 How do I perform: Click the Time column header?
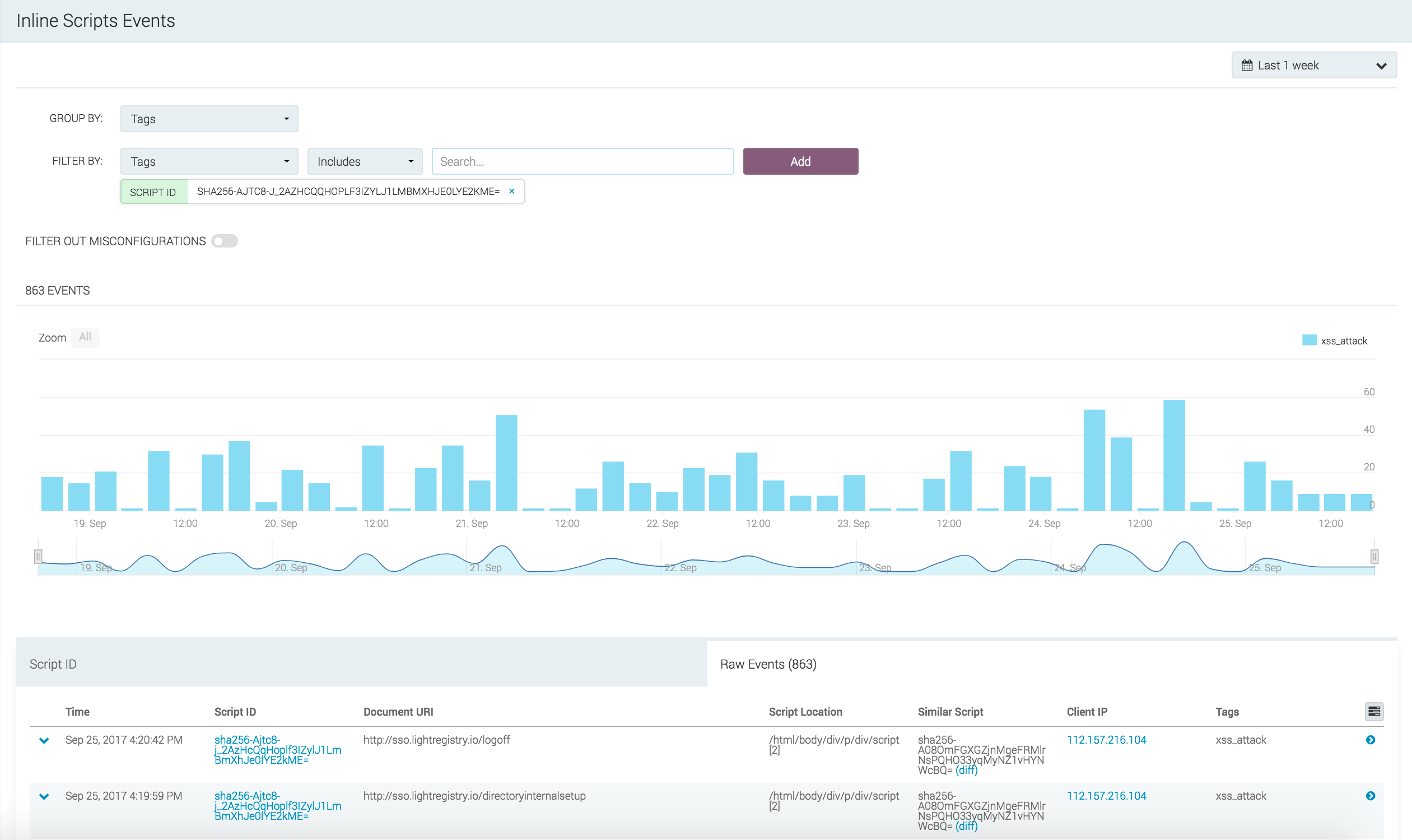click(77, 712)
